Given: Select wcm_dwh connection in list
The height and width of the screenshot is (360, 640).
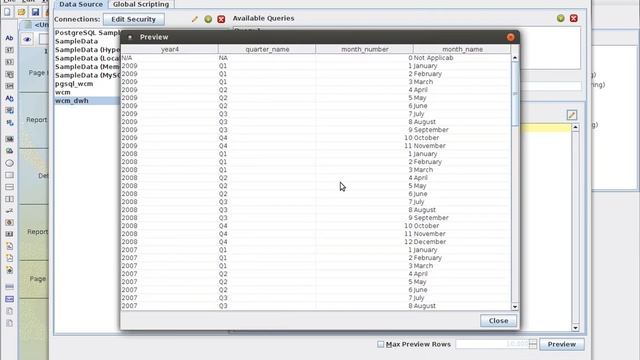Looking at the screenshot, I should tap(87, 100).
